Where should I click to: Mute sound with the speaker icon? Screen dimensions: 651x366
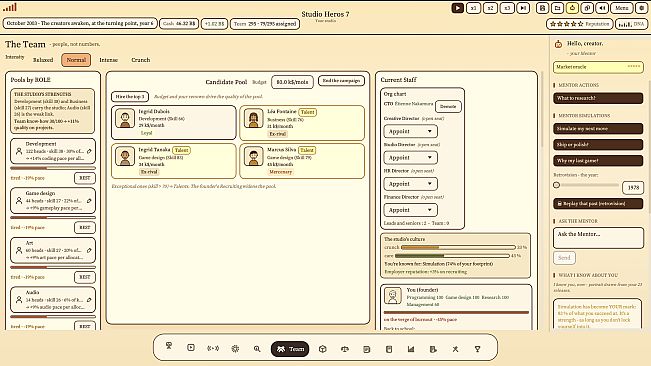coord(602,8)
